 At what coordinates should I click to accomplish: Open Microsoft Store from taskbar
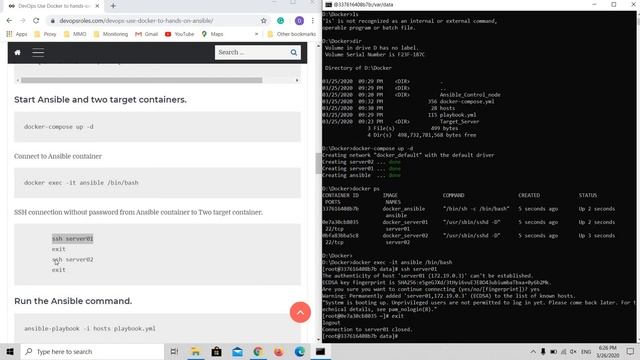point(216,351)
